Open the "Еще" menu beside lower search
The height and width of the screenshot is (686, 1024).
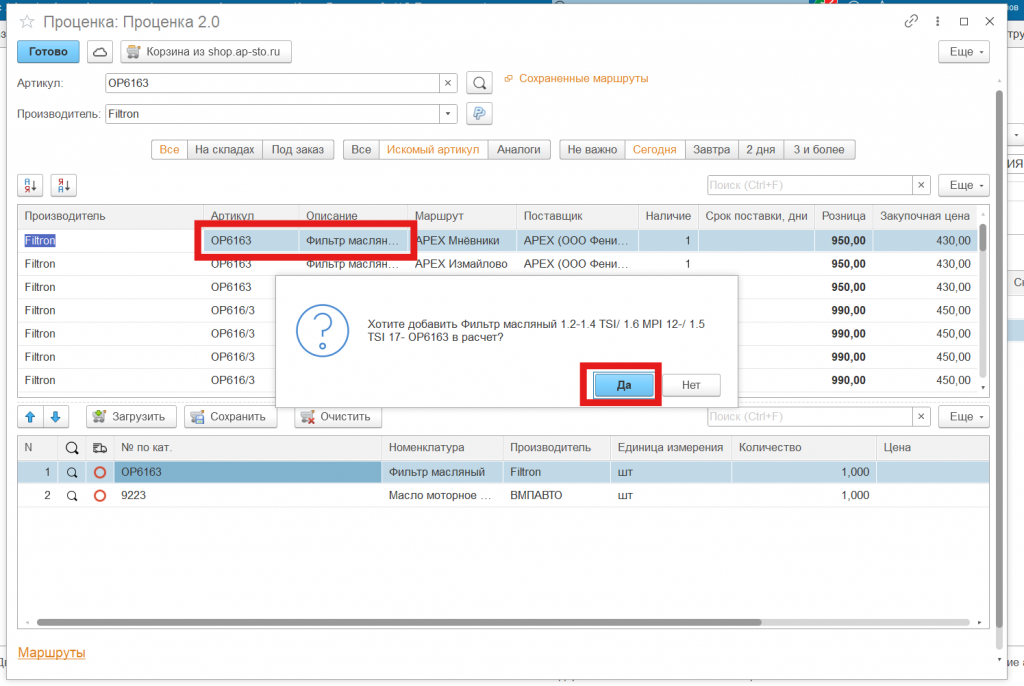[964, 416]
